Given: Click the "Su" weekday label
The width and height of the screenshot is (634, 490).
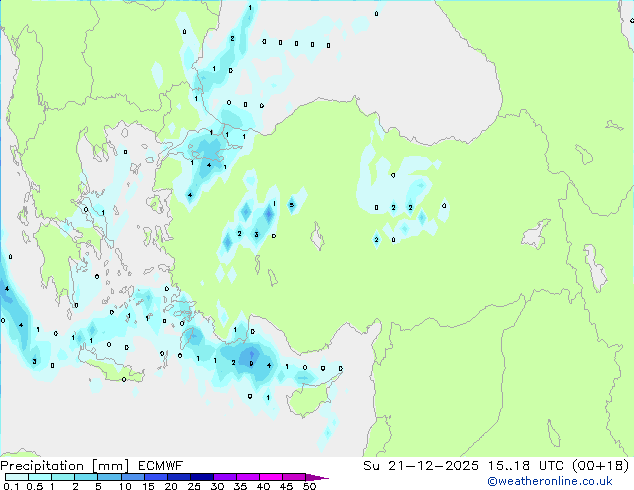Looking at the screenshot, I should [371, 466].
